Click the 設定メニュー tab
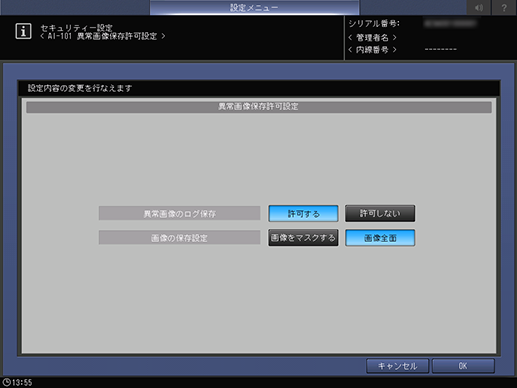517x388 pixels. tap(254, 7)
